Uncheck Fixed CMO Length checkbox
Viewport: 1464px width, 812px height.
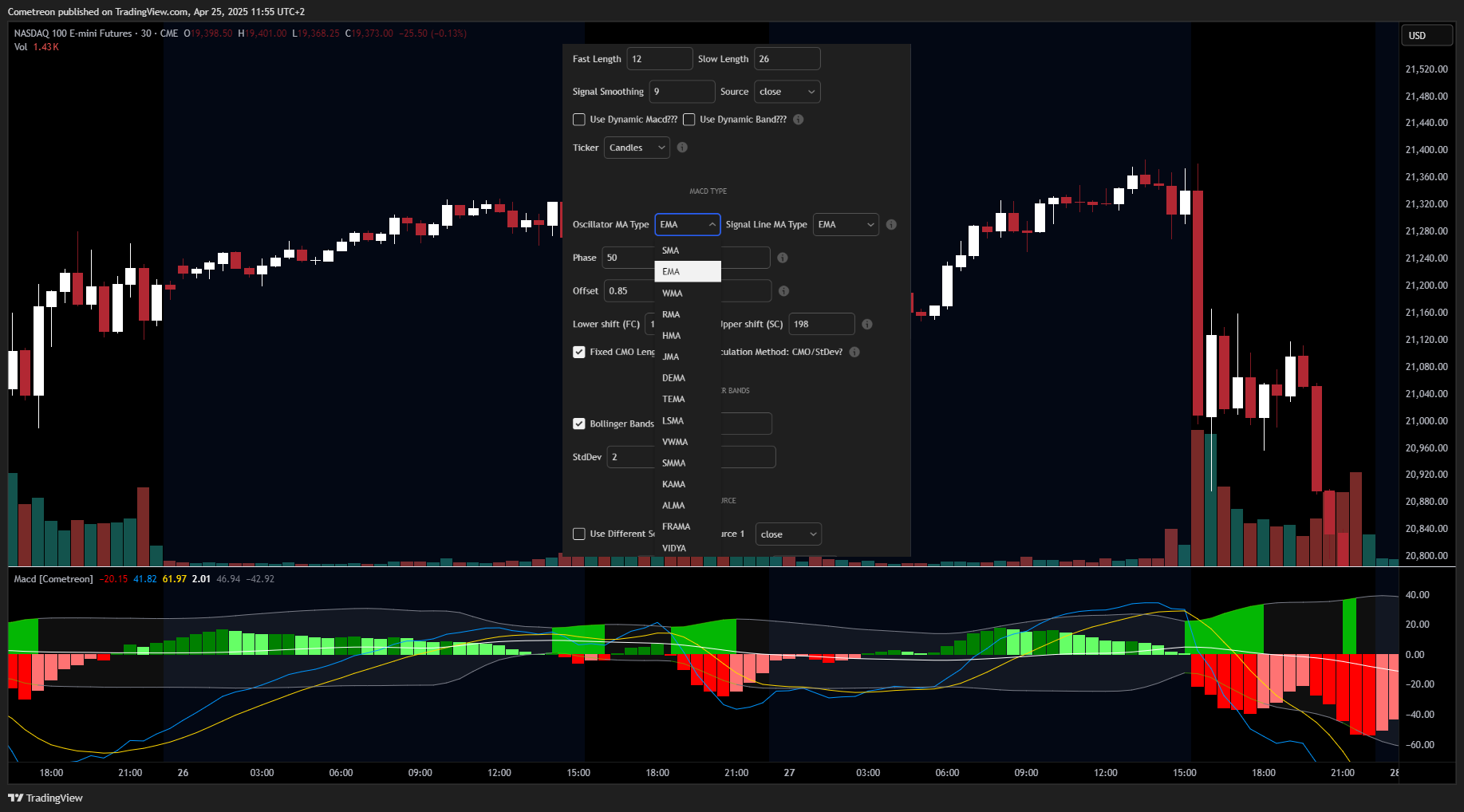click(579, 352)
